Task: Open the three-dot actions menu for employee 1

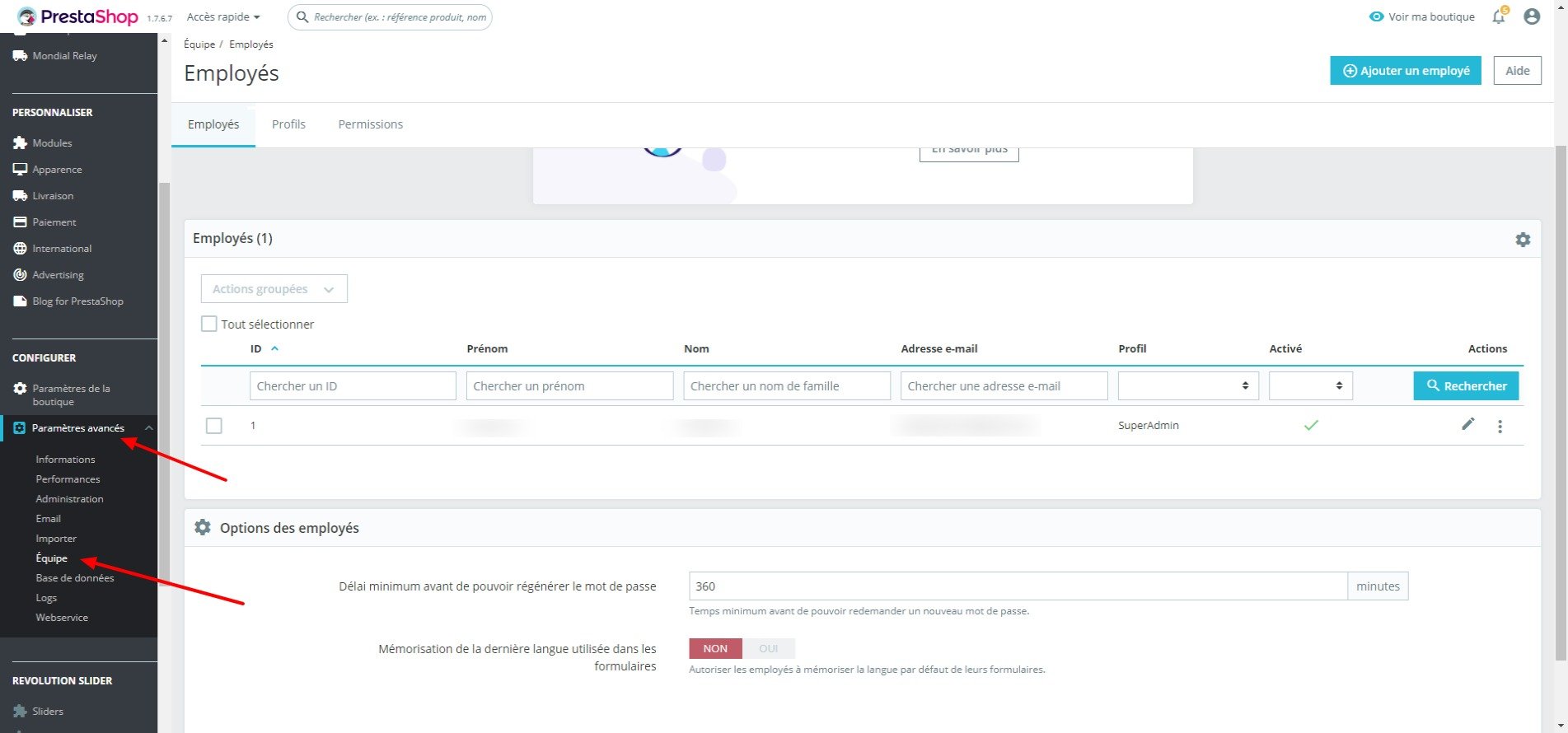Action: 1500,426
